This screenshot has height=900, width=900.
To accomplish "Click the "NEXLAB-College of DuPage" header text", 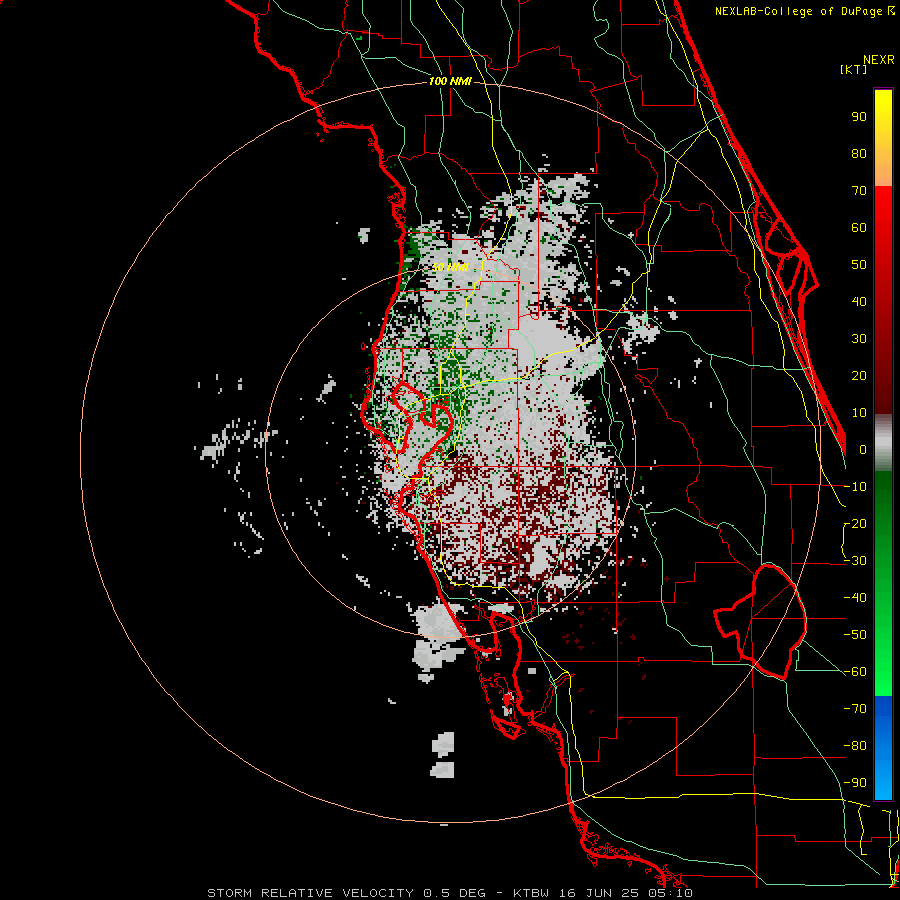I will [798, 11].
